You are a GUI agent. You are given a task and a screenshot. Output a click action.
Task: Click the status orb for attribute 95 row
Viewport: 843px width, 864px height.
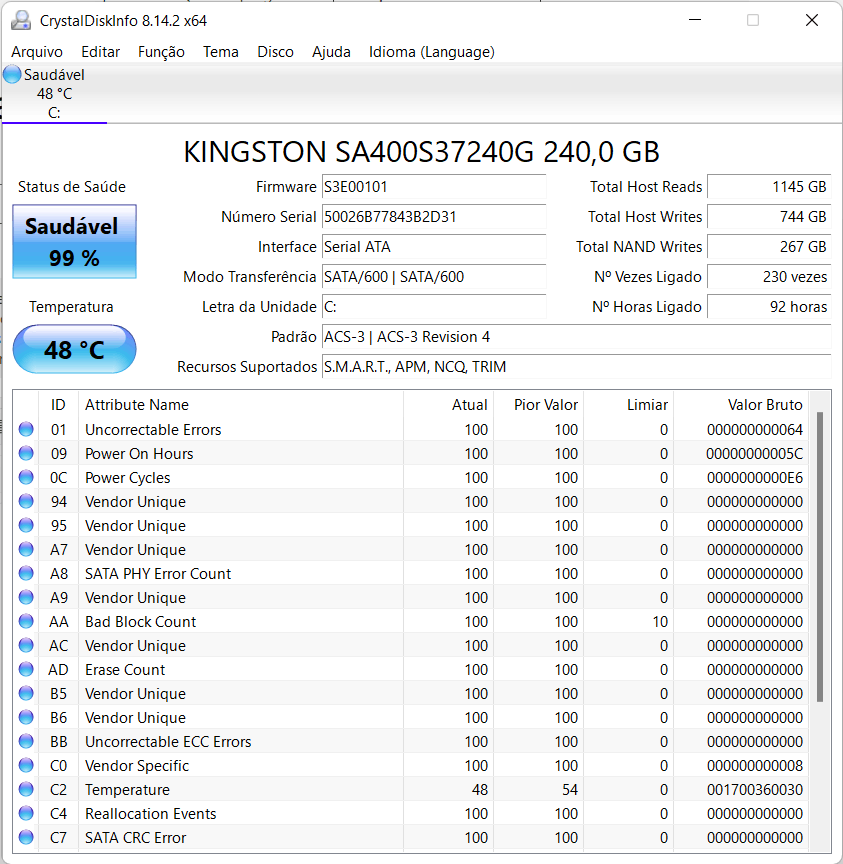pyautogui.click(x=26, y=525)
